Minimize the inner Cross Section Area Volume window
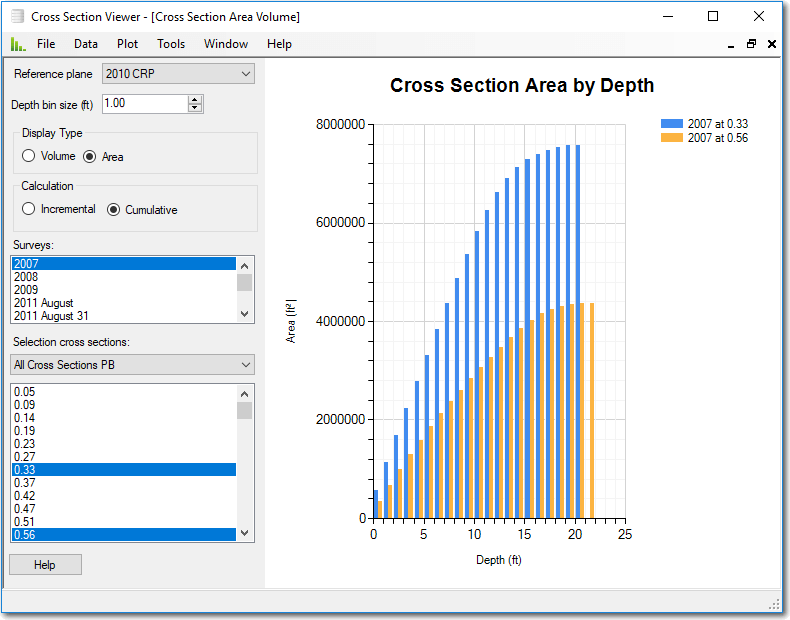Viewport: 790px width, 620px height. (731, 45)
